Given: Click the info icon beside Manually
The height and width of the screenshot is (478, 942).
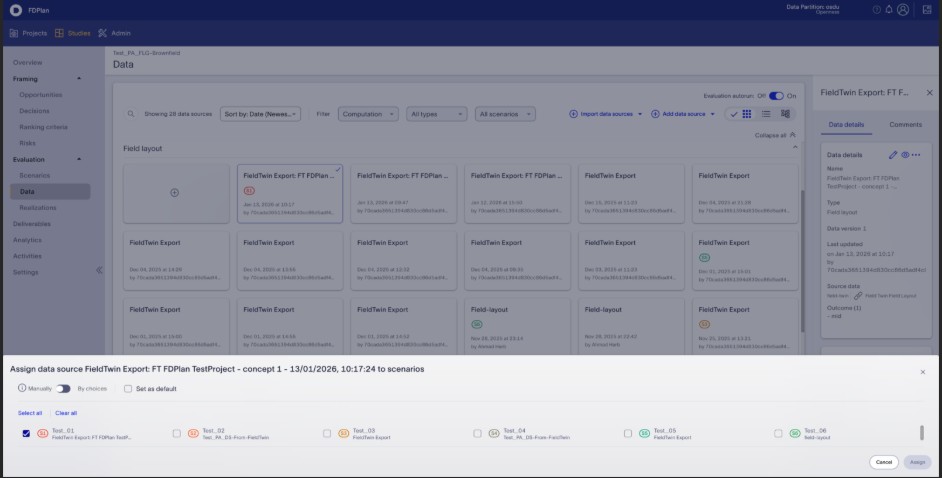Looking at the screenshot, I should point(22,388).
